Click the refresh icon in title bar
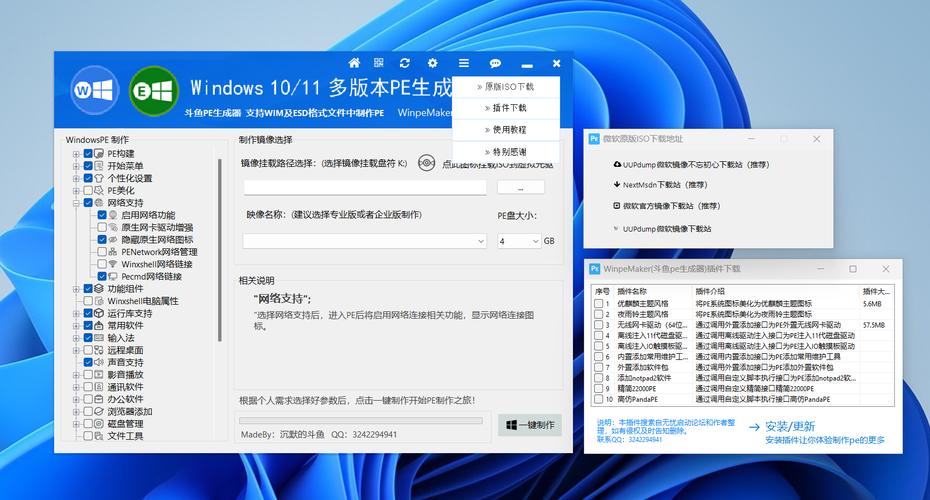This screenshot has height=500, width=930. tap(405, 63)
